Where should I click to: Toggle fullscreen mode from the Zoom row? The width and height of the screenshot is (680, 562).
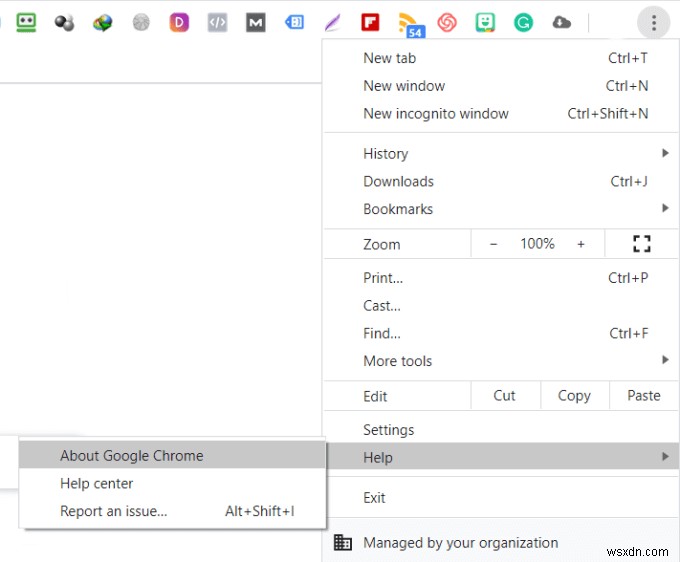click(x=642, y=244)
